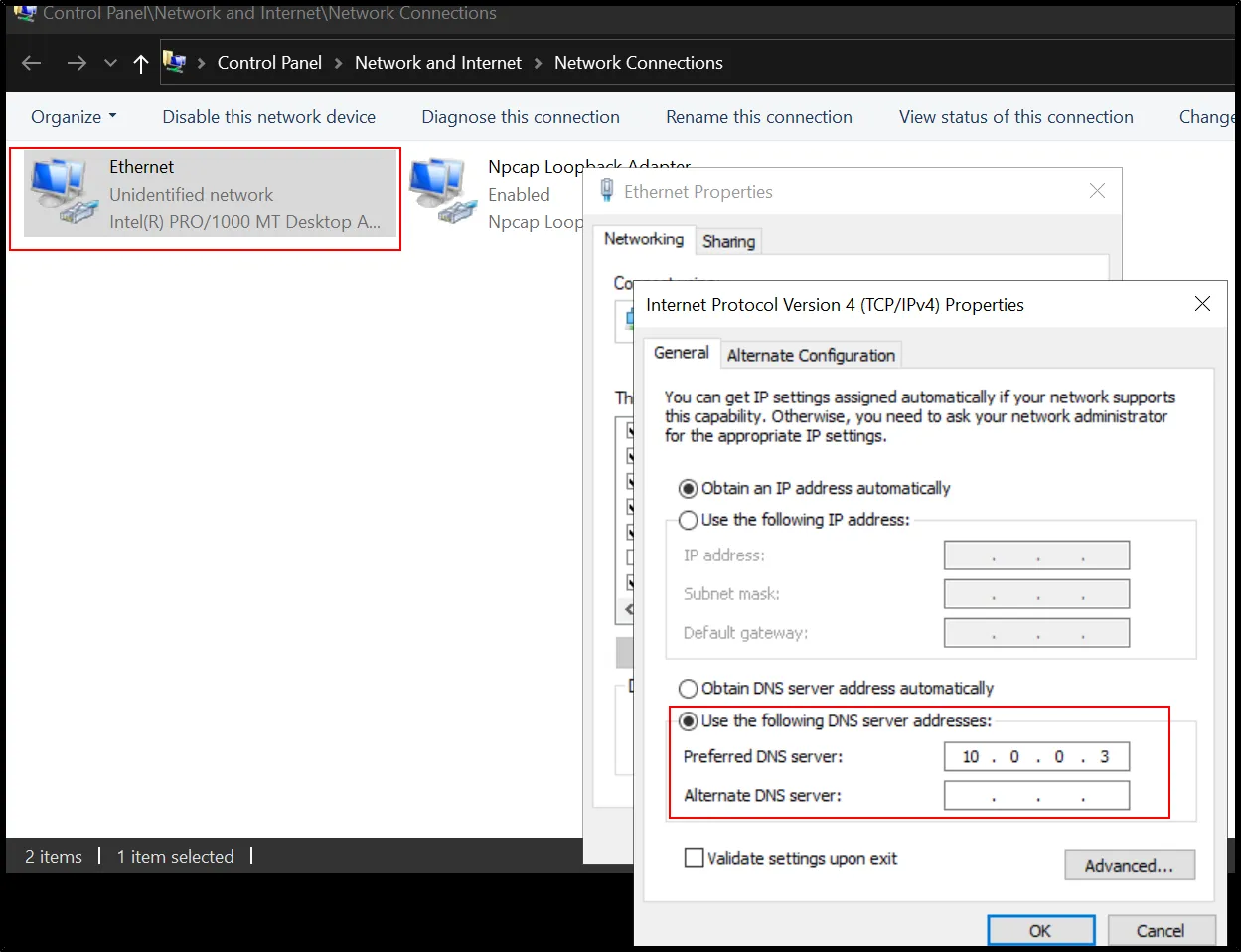This screenshot has height=952, width=1241.
Task: Open the recent locations dropdown chevron
Action: 110,63
